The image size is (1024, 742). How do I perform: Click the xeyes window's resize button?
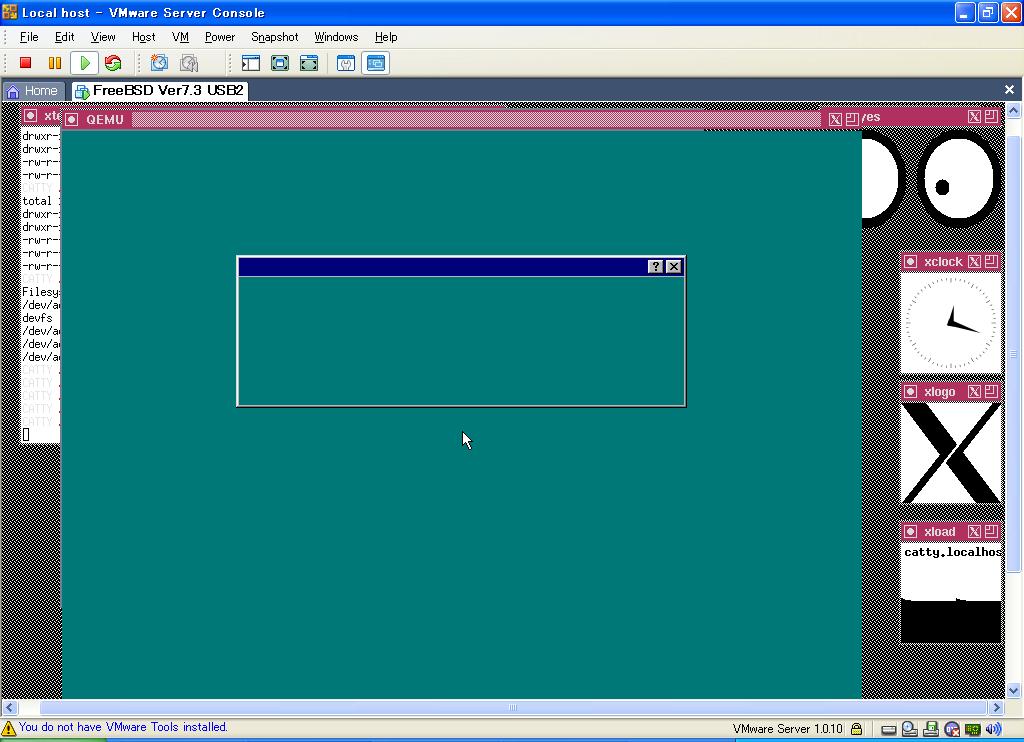[x=991, y=116]
